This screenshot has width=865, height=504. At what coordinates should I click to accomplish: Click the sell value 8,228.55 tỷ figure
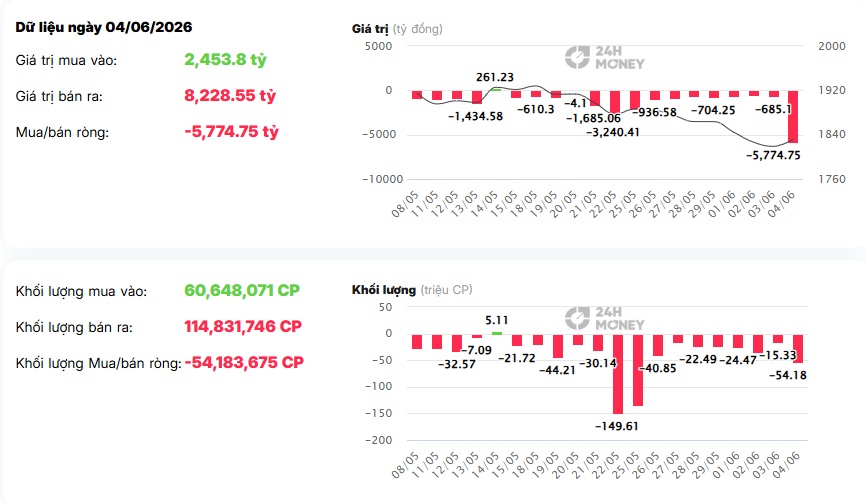click(x=229, y=95)
